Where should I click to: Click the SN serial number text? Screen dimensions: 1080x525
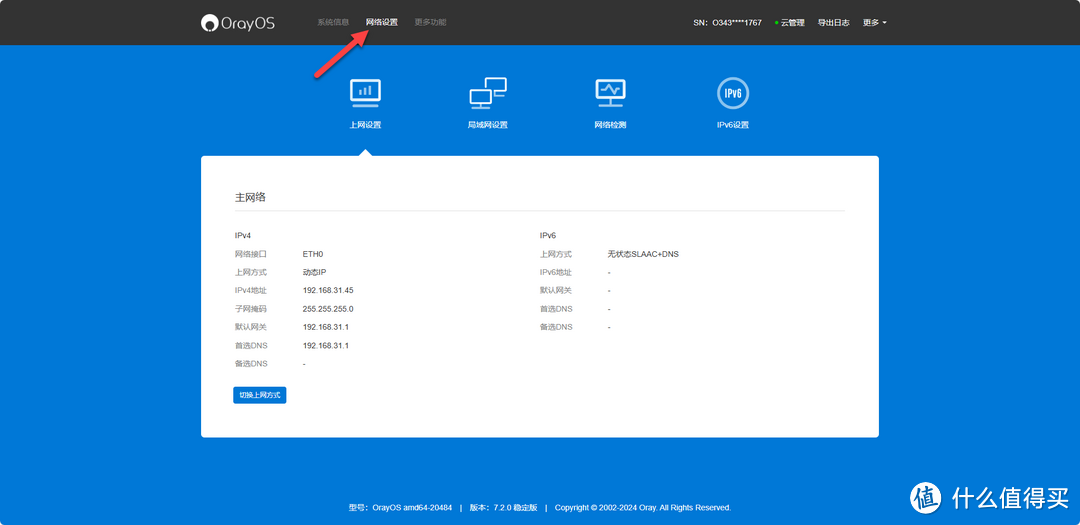(727, 22)
